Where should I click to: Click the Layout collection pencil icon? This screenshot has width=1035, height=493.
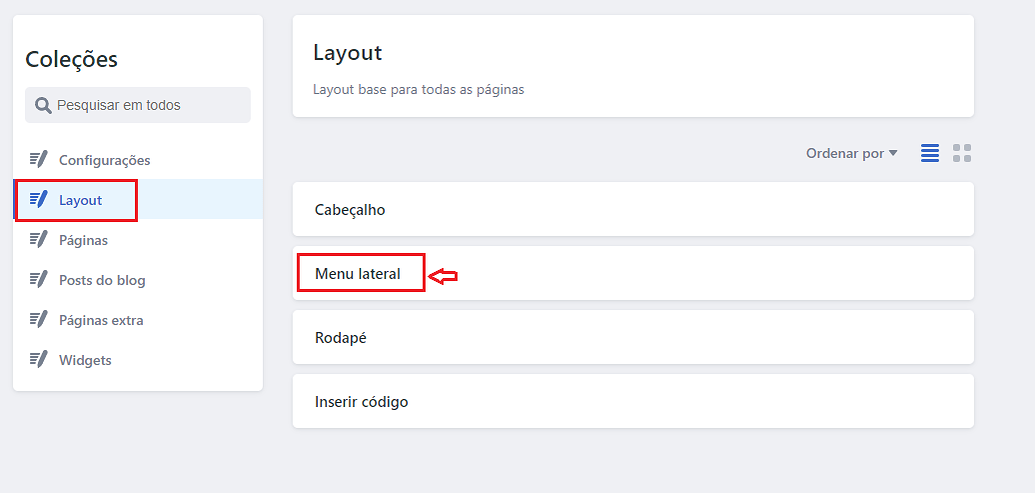point(39,199)
